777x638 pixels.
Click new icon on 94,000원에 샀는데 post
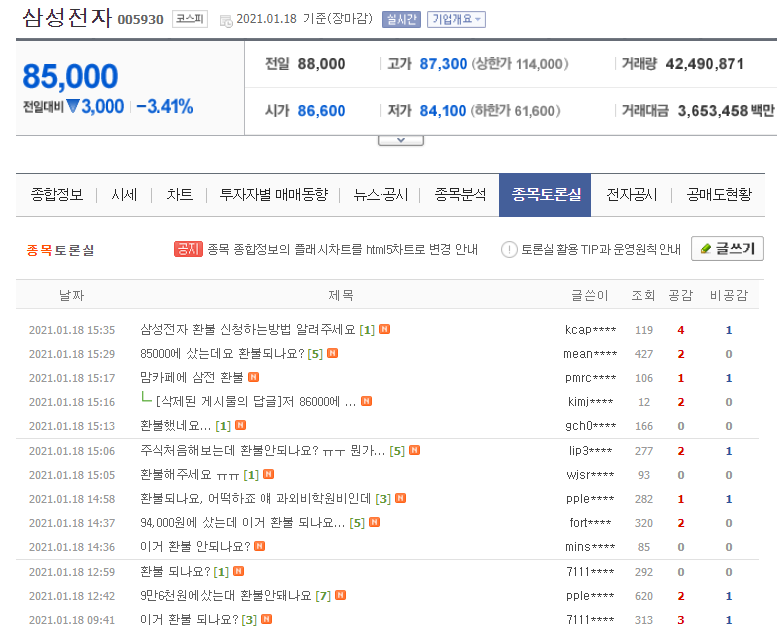pyautogui.click(x=375, y=522)
